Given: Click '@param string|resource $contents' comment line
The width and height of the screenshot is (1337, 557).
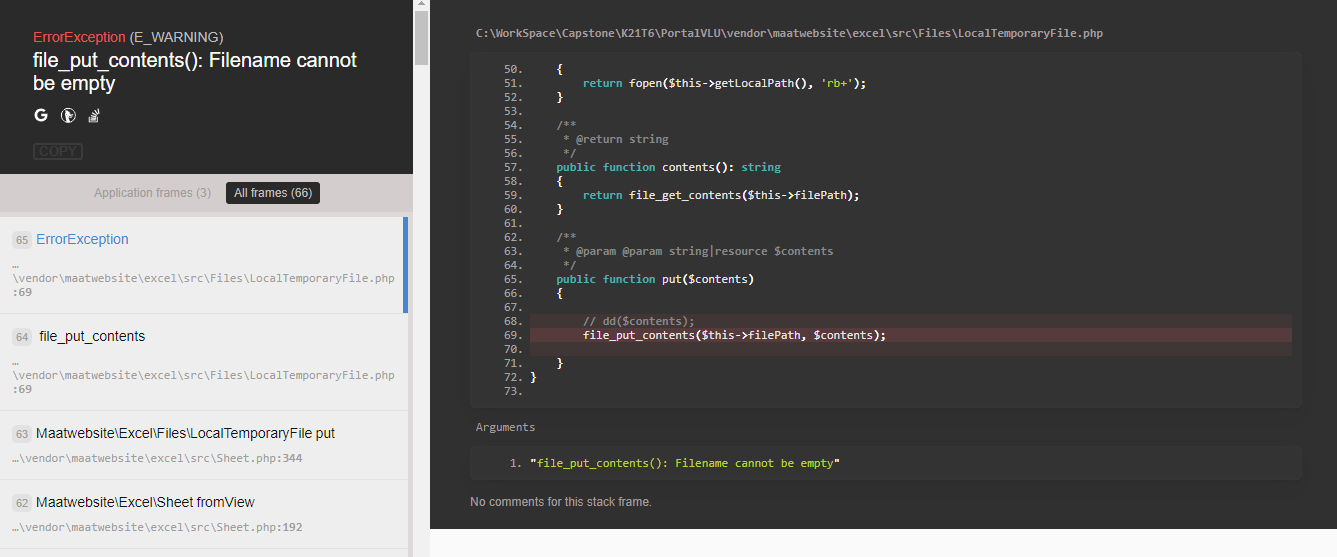Looking at the screenshot, I should tap(698, 251).
